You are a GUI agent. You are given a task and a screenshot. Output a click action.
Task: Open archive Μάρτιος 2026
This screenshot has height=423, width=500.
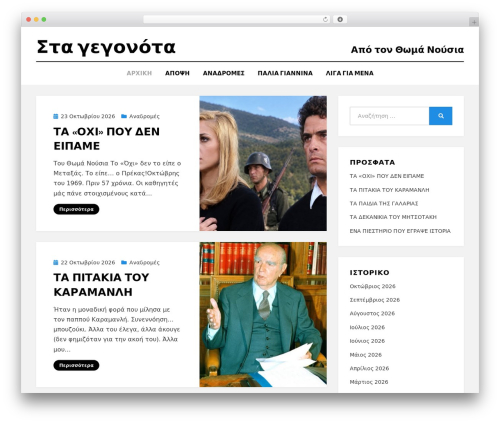coord(369,382)
